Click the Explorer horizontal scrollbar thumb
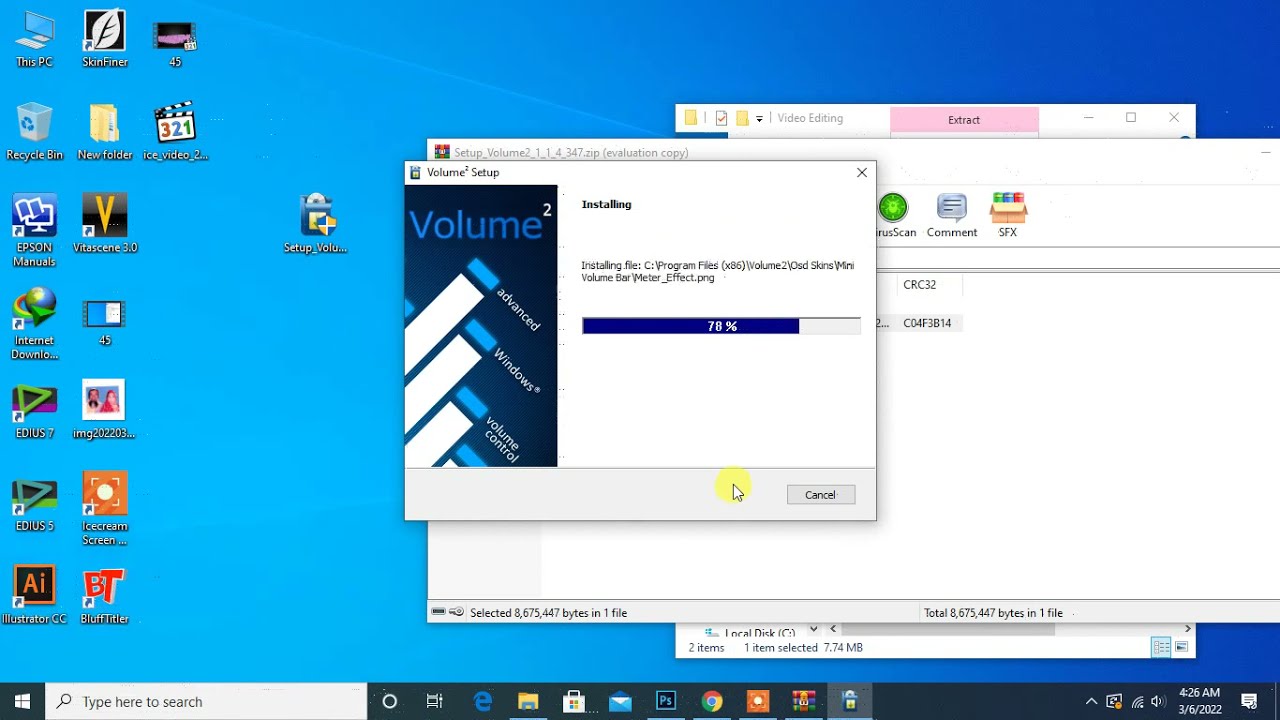The width and height of the screenshot is (1280, 720). click(x=948, y=630)
